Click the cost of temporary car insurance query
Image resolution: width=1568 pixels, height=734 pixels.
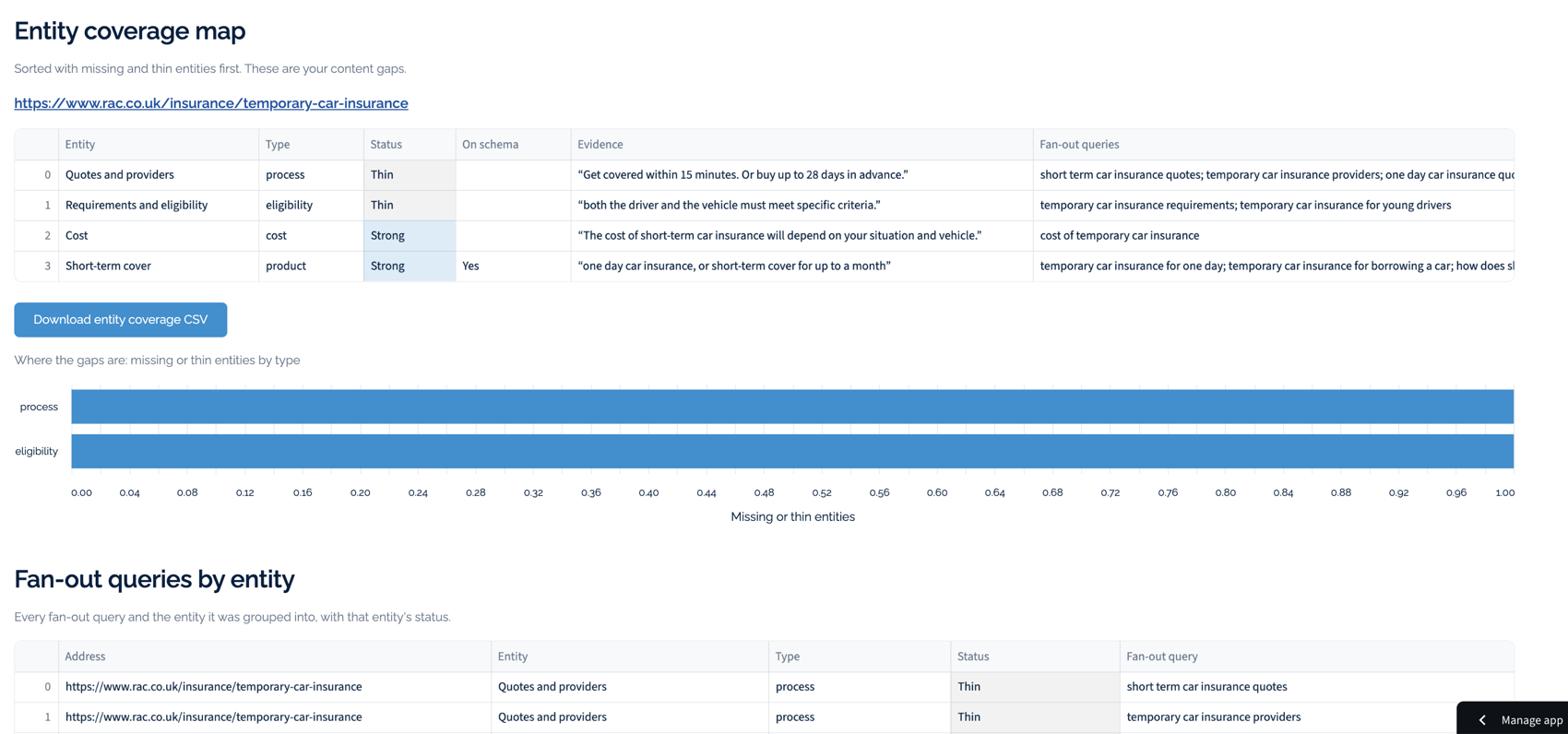point(1274,236)
